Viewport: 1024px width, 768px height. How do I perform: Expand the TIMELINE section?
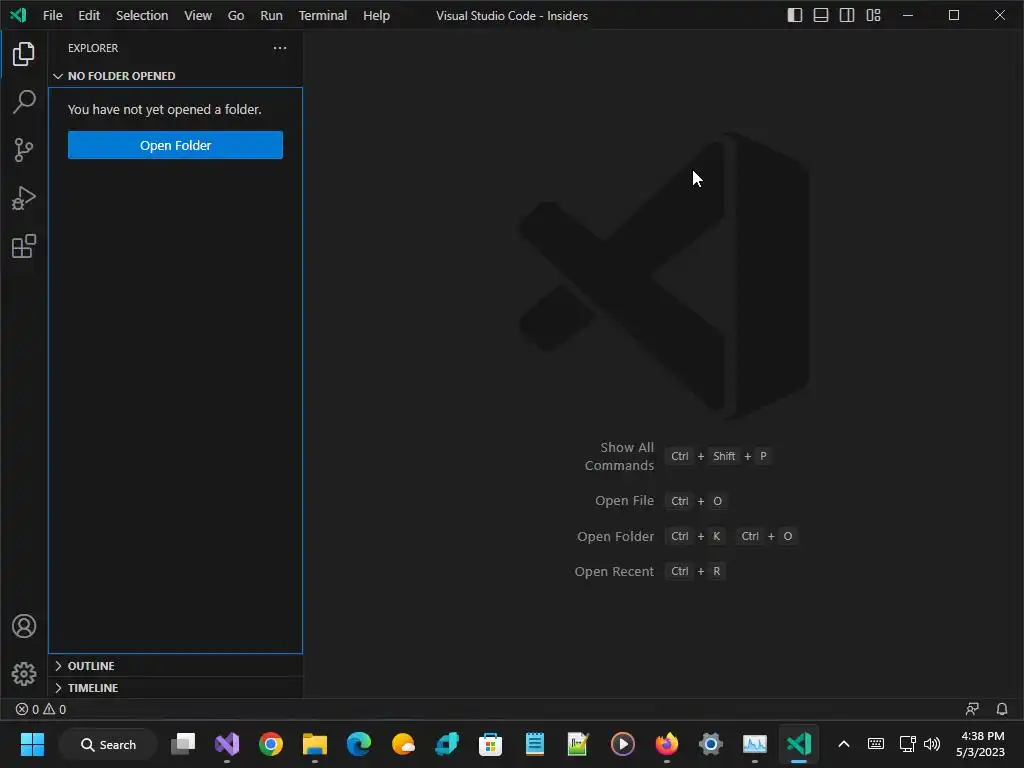click(x=175, y=688)
